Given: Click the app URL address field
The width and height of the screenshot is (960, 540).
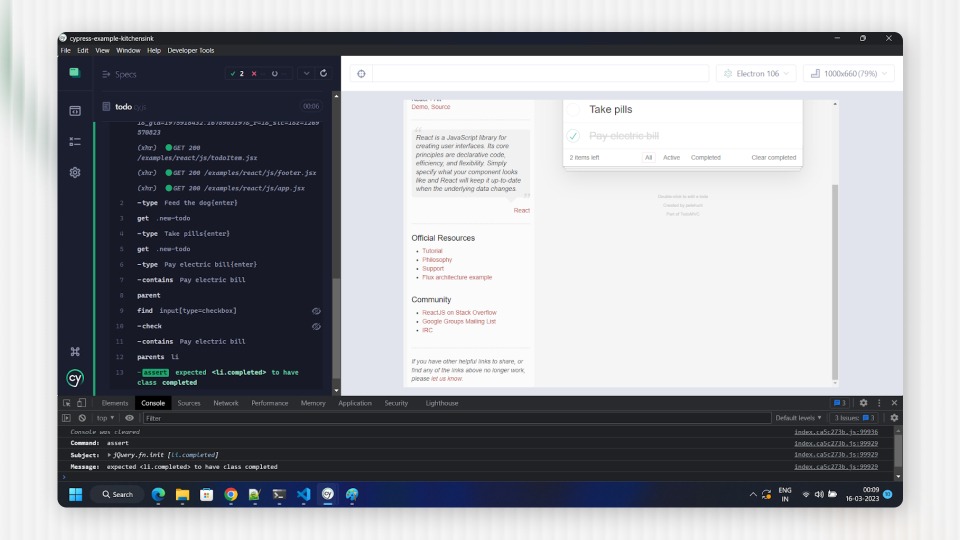Looking at the screenshot, I should [540, 73].
